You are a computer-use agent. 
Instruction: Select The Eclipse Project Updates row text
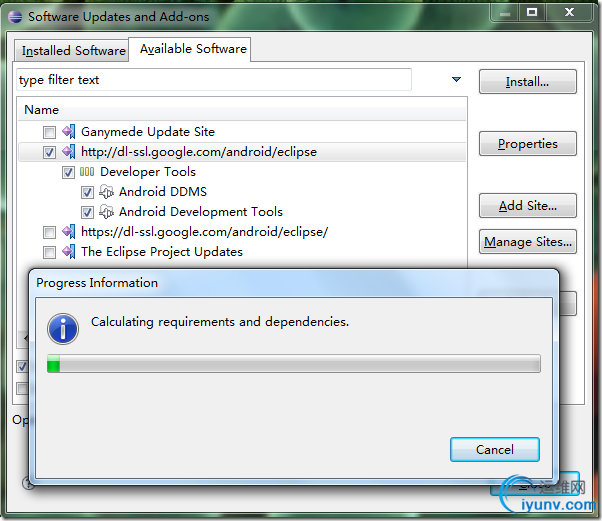tap(162, 252)
